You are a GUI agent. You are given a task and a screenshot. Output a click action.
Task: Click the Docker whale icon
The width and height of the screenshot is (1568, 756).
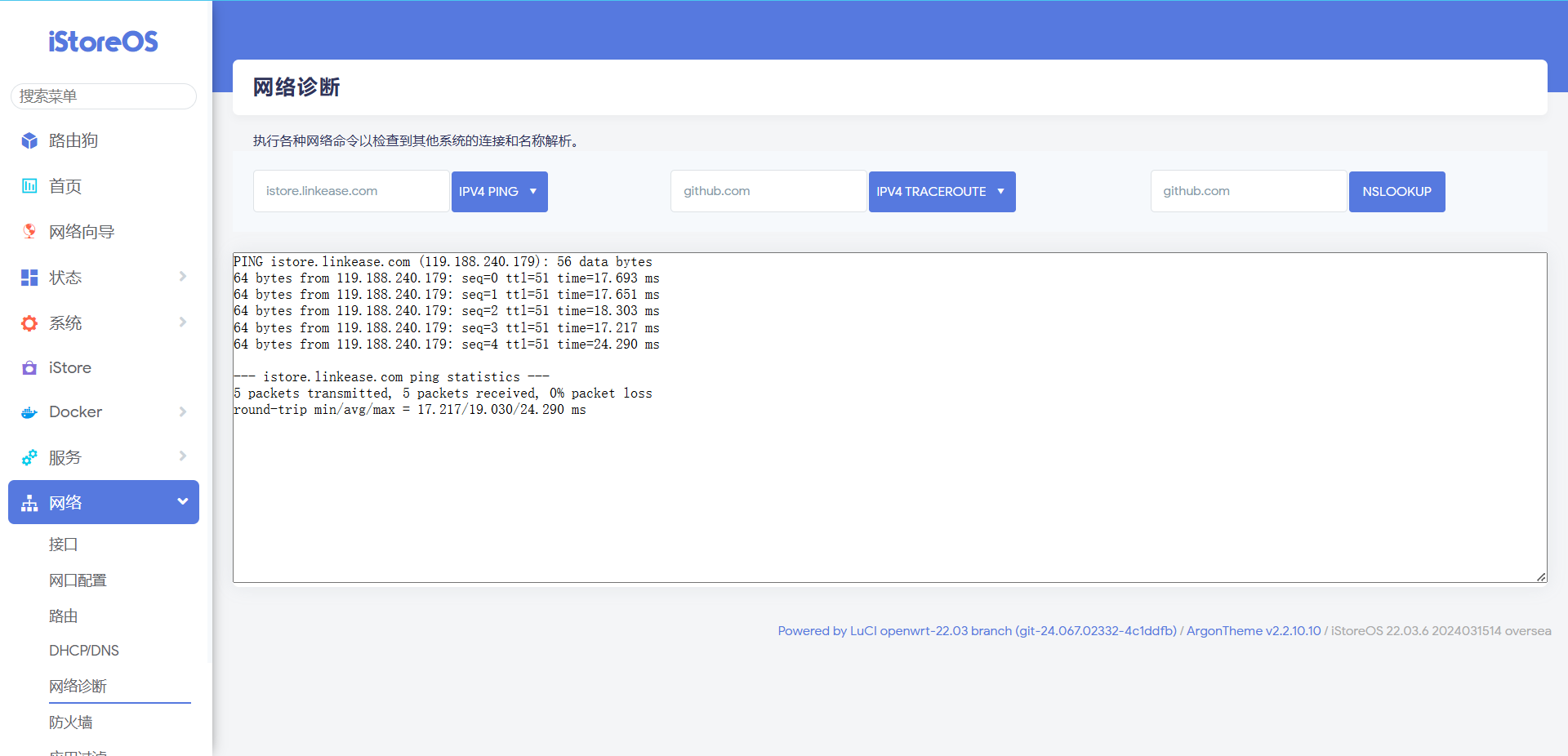(x=29, y=412)
